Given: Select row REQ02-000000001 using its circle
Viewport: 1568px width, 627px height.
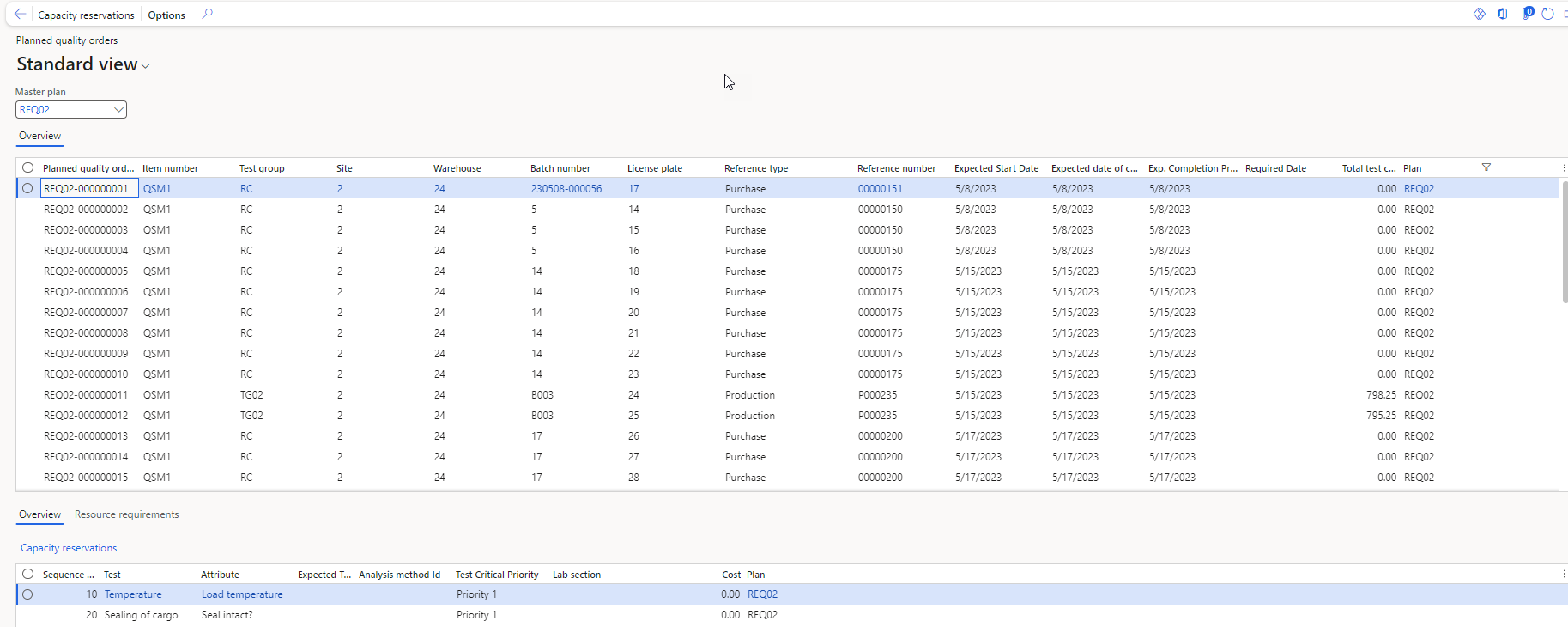Looking at the screenshot, I should point(28,189).
